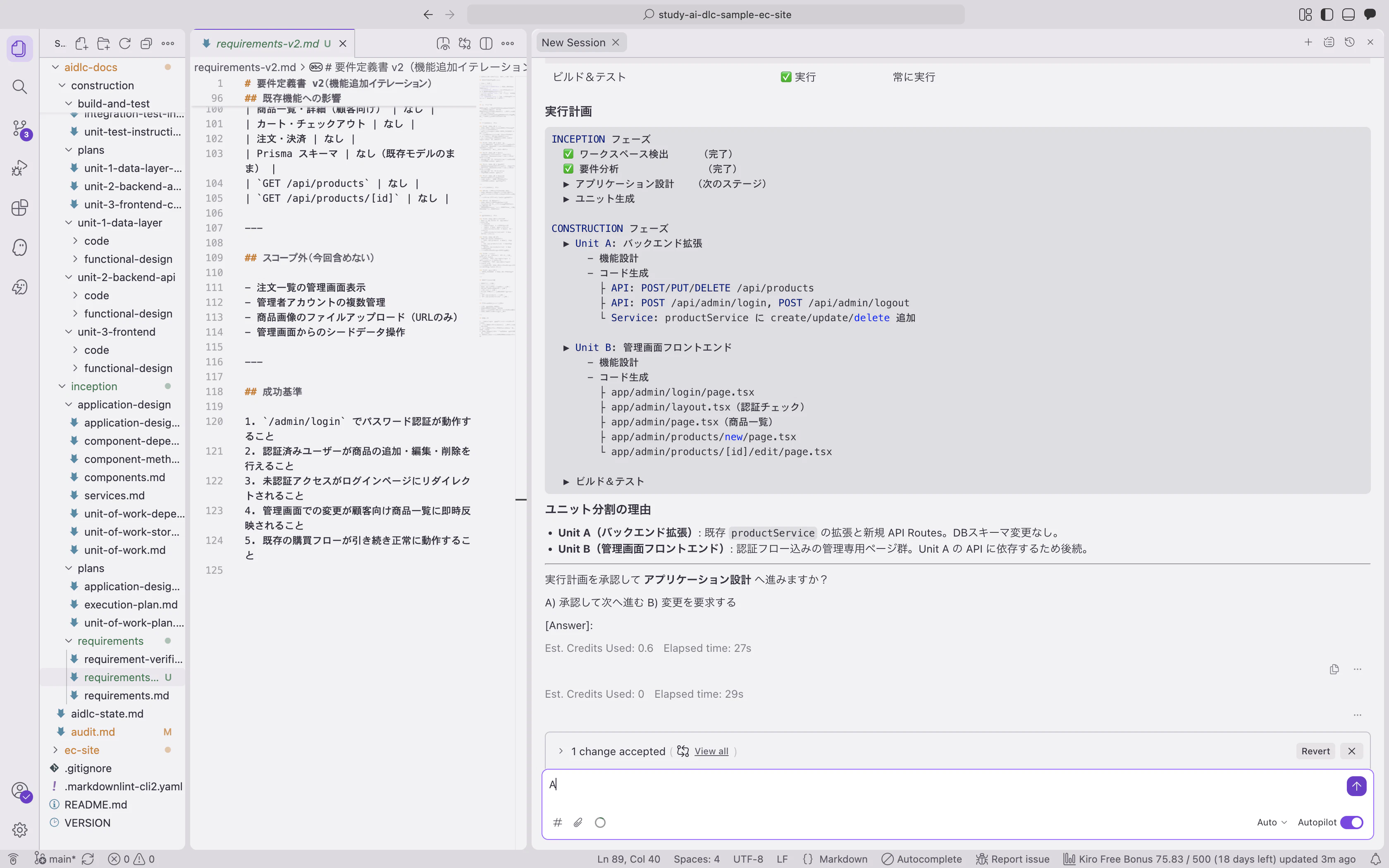Click the View all link
Image resolution: width=1389 pixels, height=868 pixels.
pyautogui.click(x=711, y=751)
